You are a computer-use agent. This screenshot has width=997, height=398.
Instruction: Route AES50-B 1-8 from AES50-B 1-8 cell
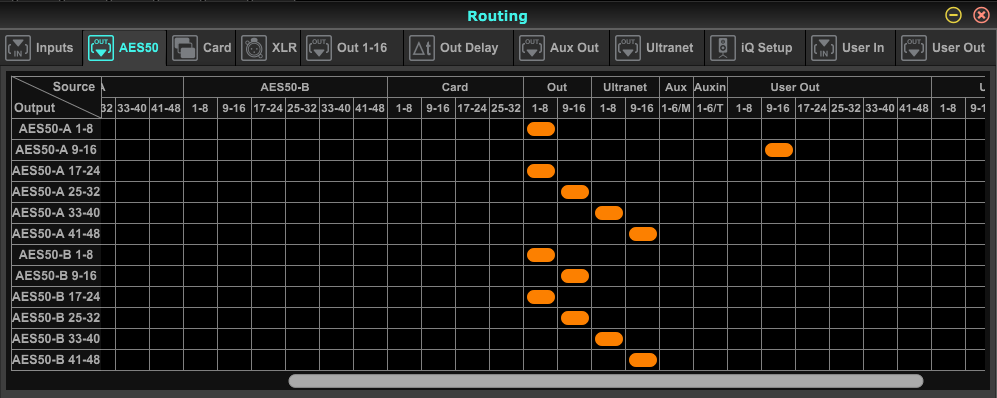point(200,255)
